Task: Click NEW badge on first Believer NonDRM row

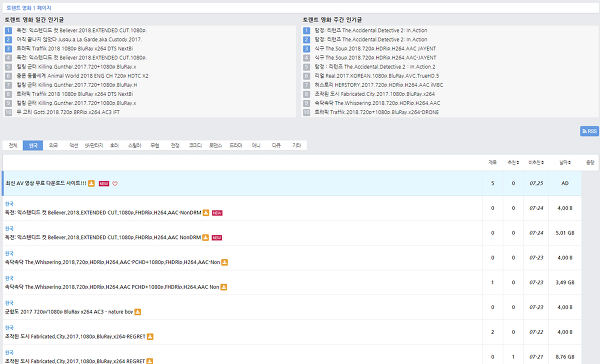Action: click(x=217, y=213)
